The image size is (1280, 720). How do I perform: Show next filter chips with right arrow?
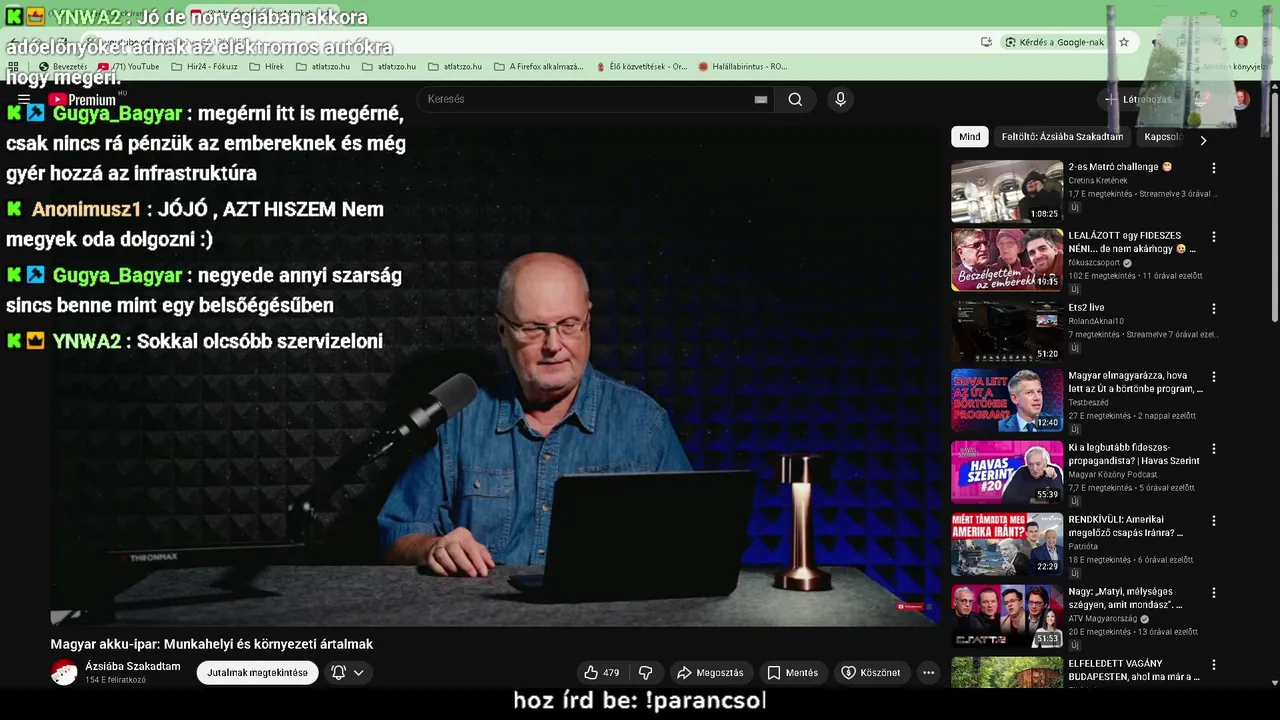tap(1203, 141)
